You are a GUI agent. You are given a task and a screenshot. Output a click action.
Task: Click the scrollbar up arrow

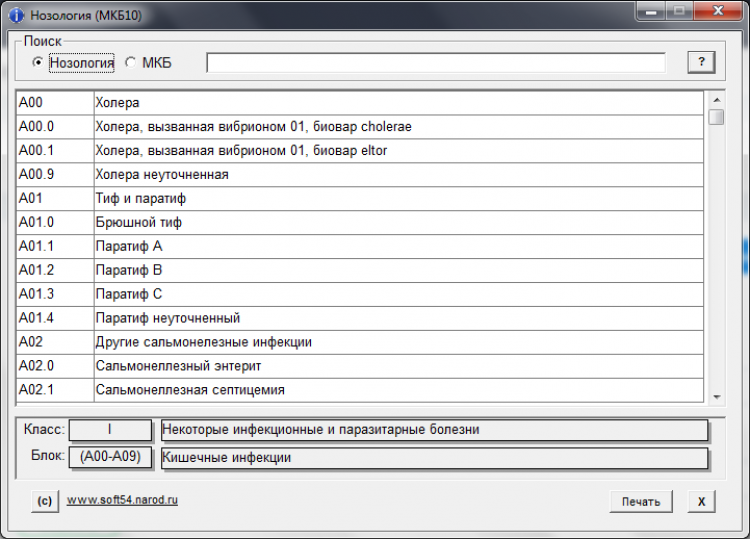click(717, 99)
